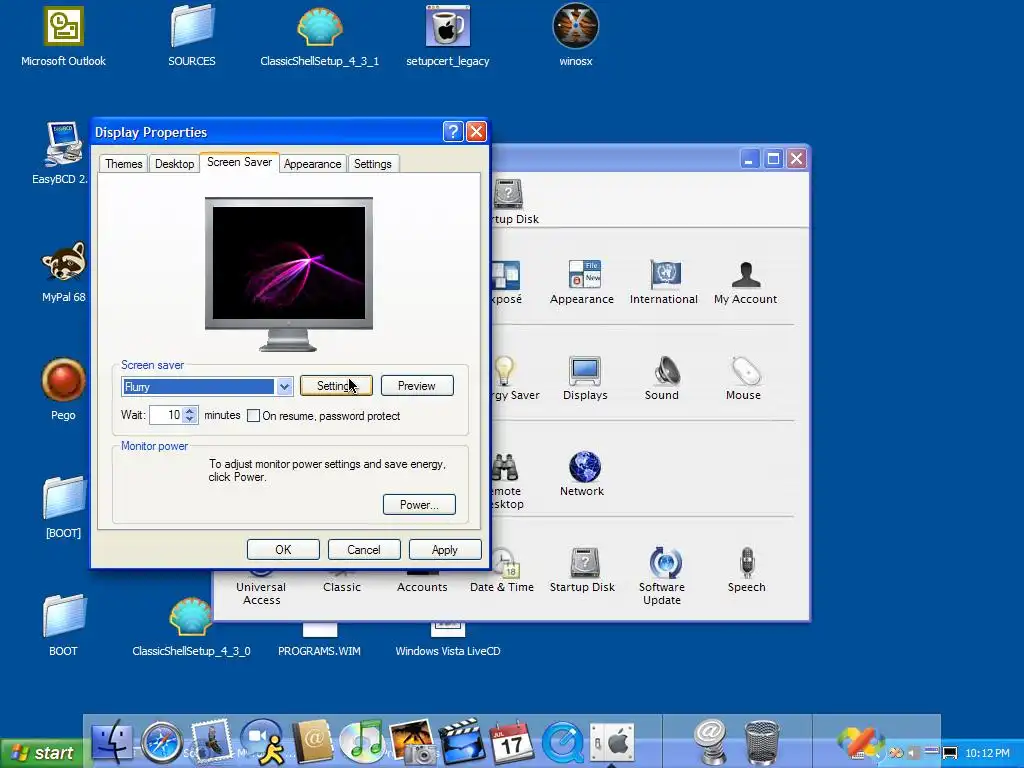Open Software Update preference icon

coord(662,576)
